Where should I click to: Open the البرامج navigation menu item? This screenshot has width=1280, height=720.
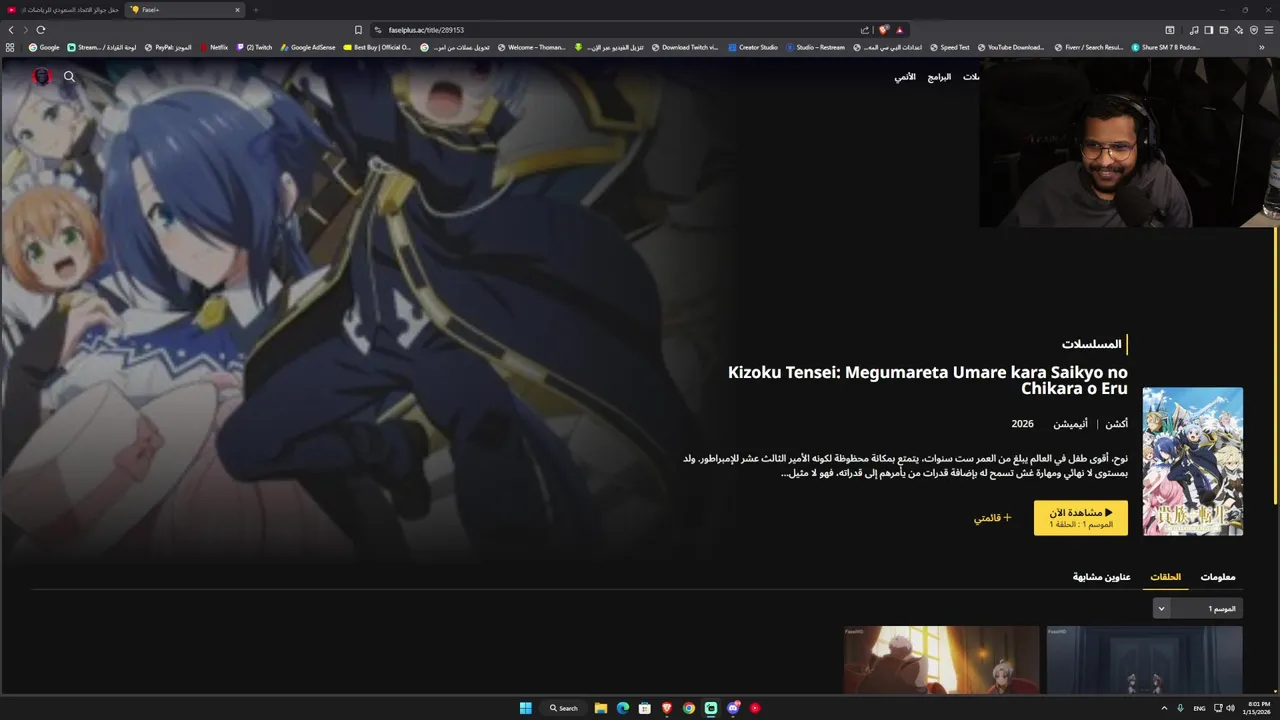pyautogui.click(x=939, y=77)
